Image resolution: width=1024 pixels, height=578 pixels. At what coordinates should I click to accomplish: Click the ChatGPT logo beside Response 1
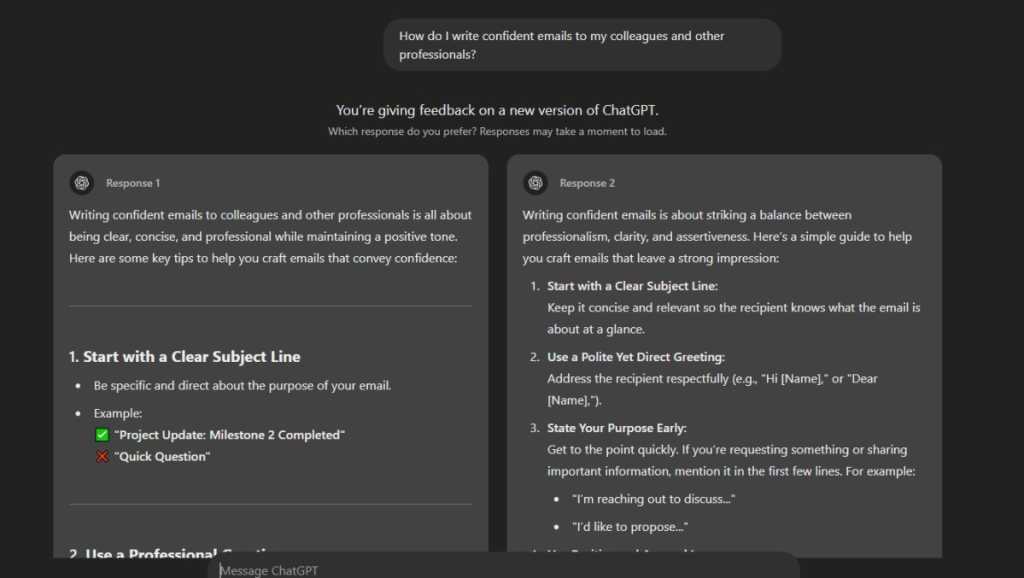pyautogui.click(x=81, y=183)
